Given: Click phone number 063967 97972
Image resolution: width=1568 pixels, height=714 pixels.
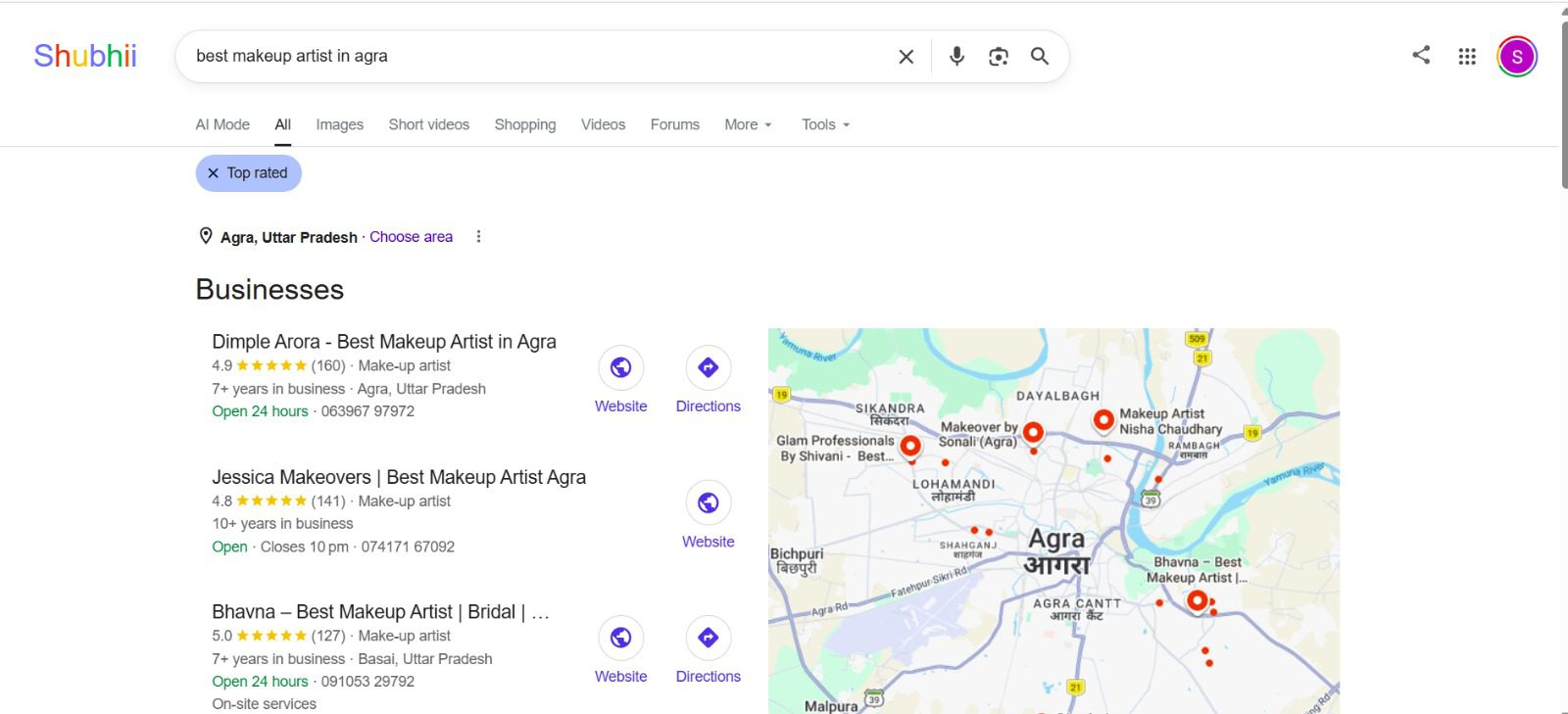Looking at the screenshot, I should click(x=367, y=411).
